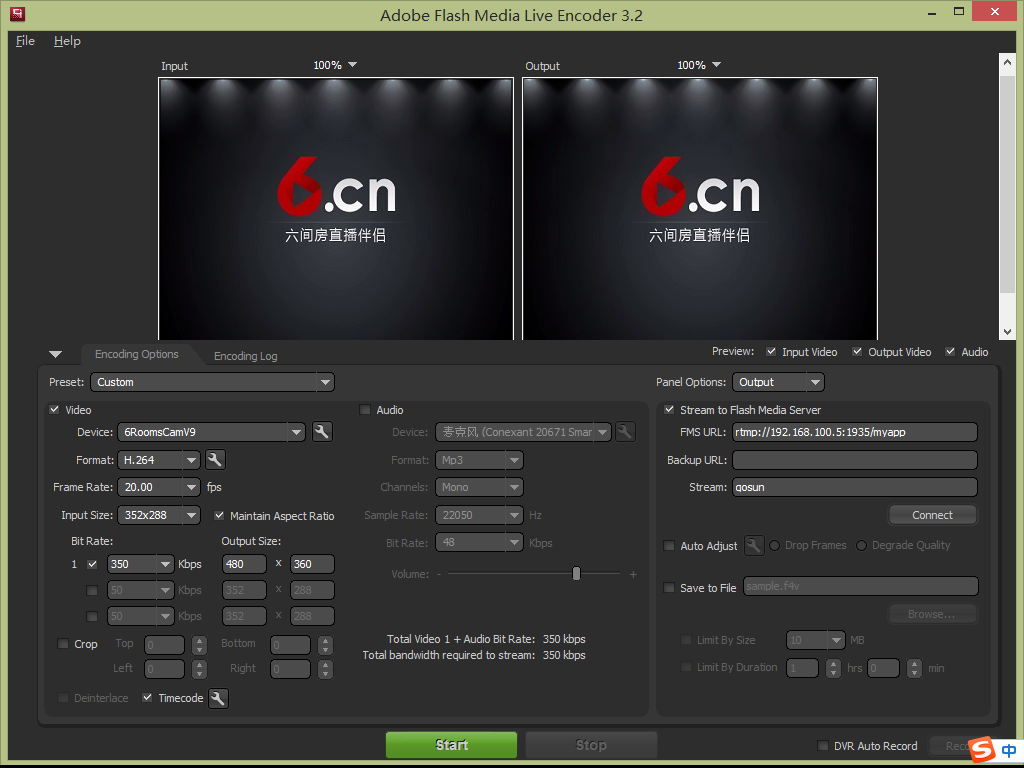Open the Channels Mono dropdown
The width and height of the screenshot is (1024, 768).
pyautogui.click(x=479, y=487)
